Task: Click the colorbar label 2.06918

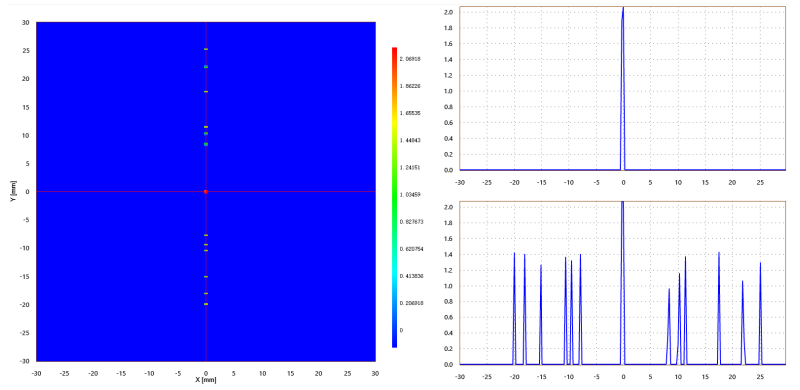Action: tap(410, 59)
